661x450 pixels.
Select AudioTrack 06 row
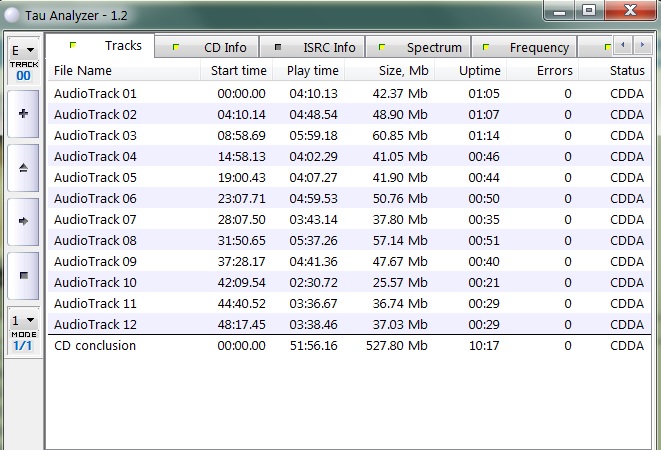coord(95,198)
